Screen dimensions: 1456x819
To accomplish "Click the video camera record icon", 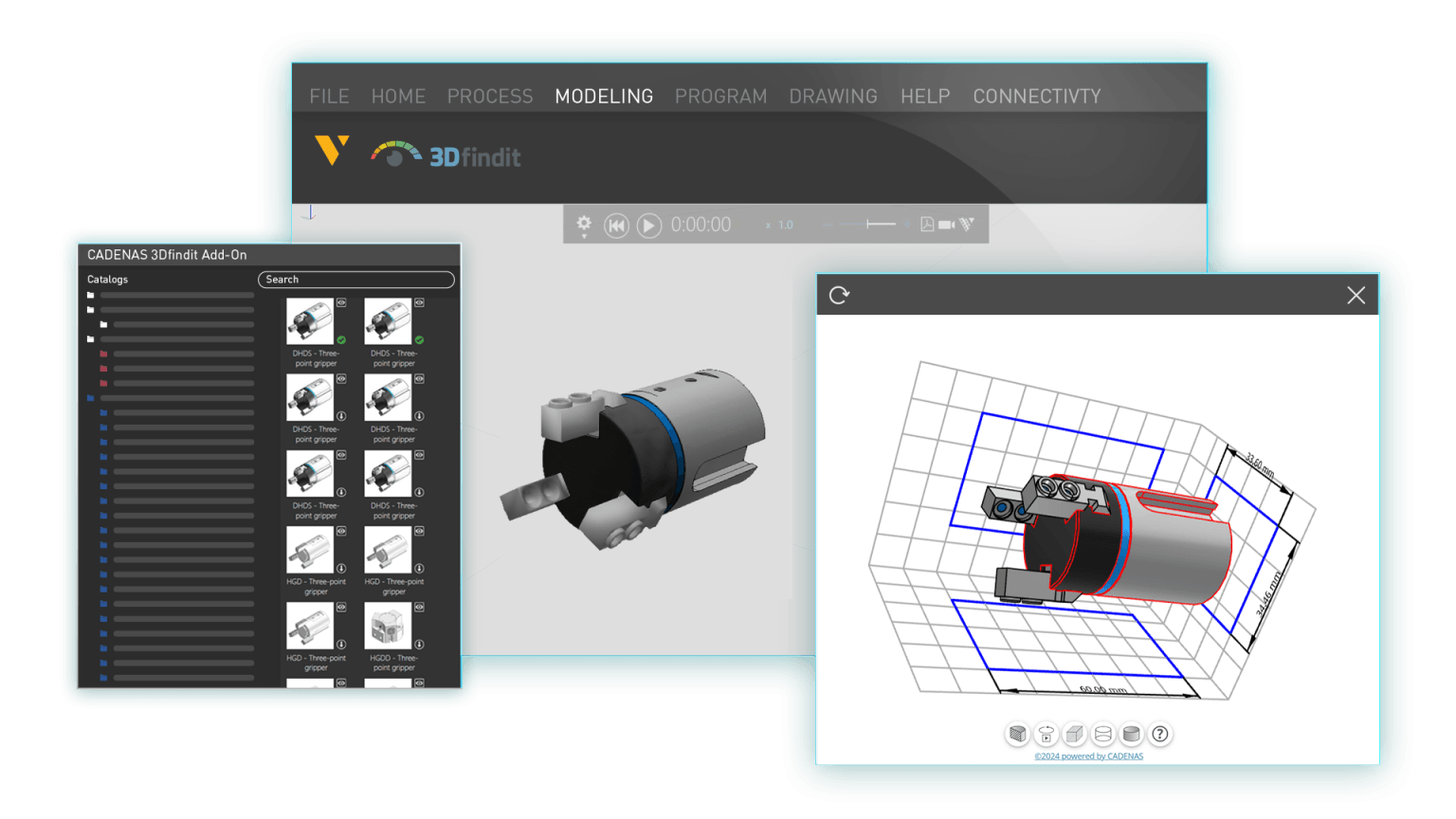I will pos(946,225).
